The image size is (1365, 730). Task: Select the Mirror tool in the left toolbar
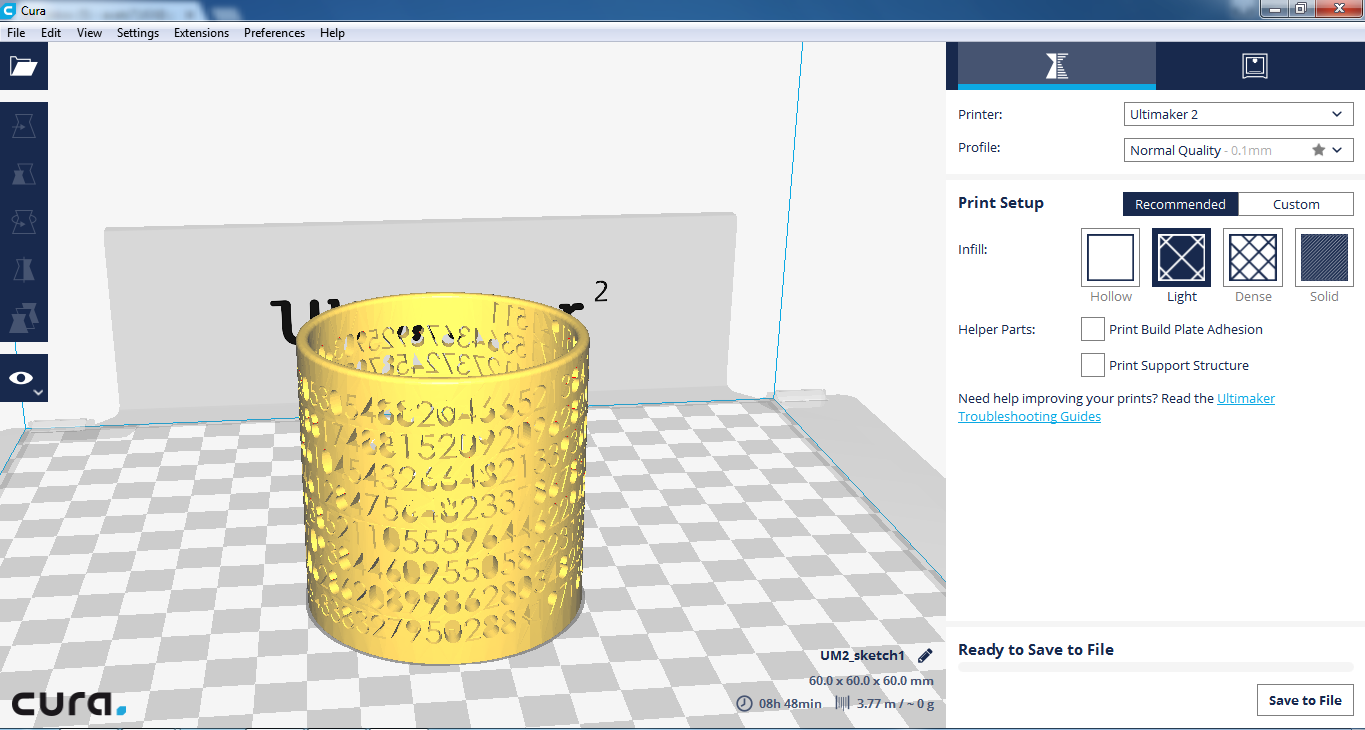pos(23,269)
